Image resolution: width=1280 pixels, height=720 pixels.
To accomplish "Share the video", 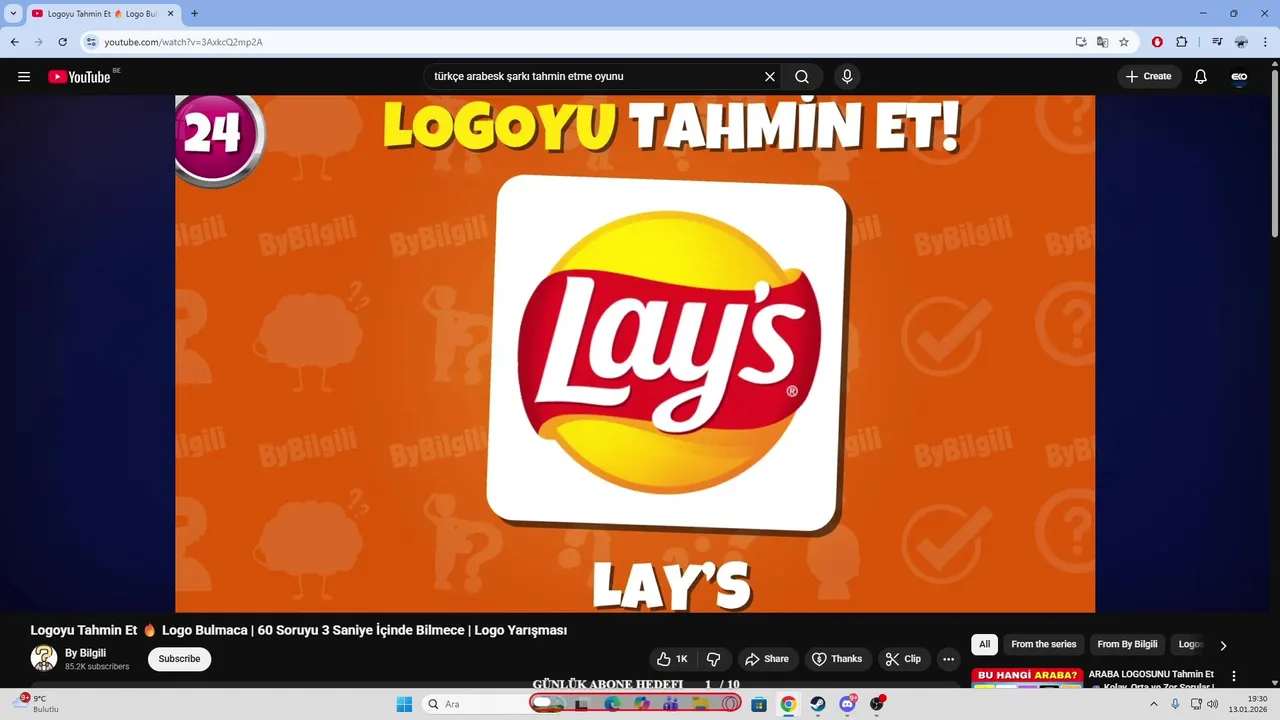I will coord(767,659).
